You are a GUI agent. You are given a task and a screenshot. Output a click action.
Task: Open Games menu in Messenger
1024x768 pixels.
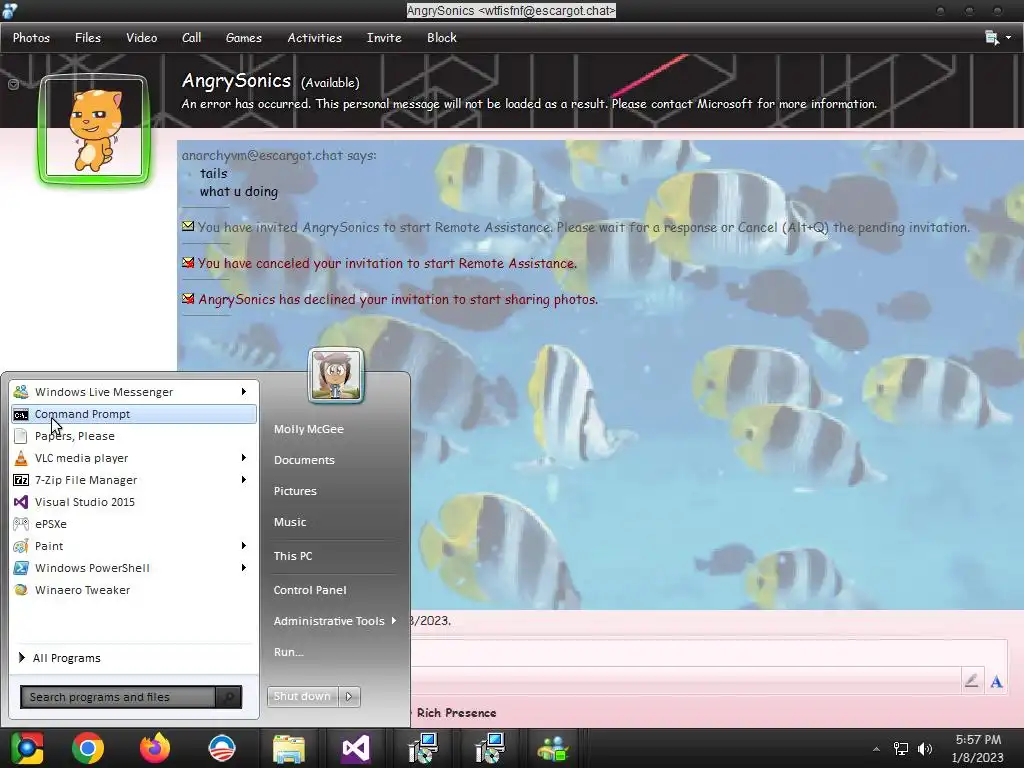tap(244, 38)
